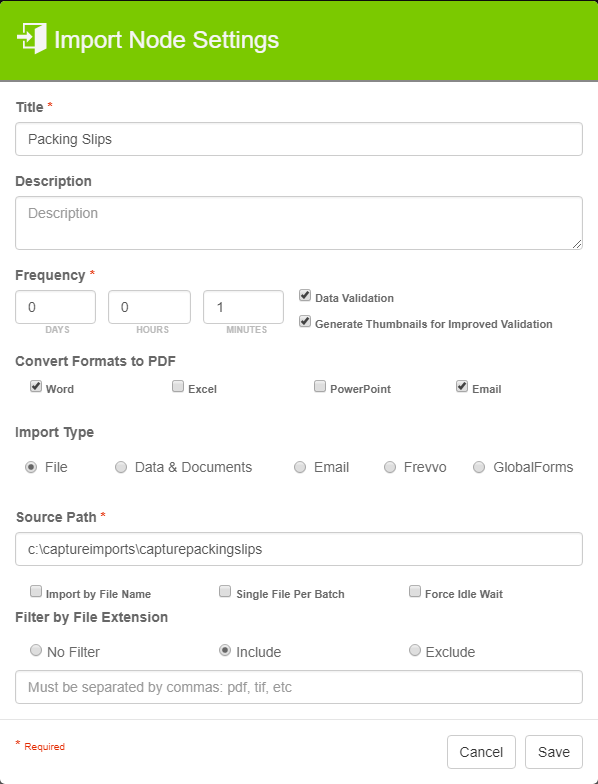
Task: Click the Save button
Action: point(554,752)
